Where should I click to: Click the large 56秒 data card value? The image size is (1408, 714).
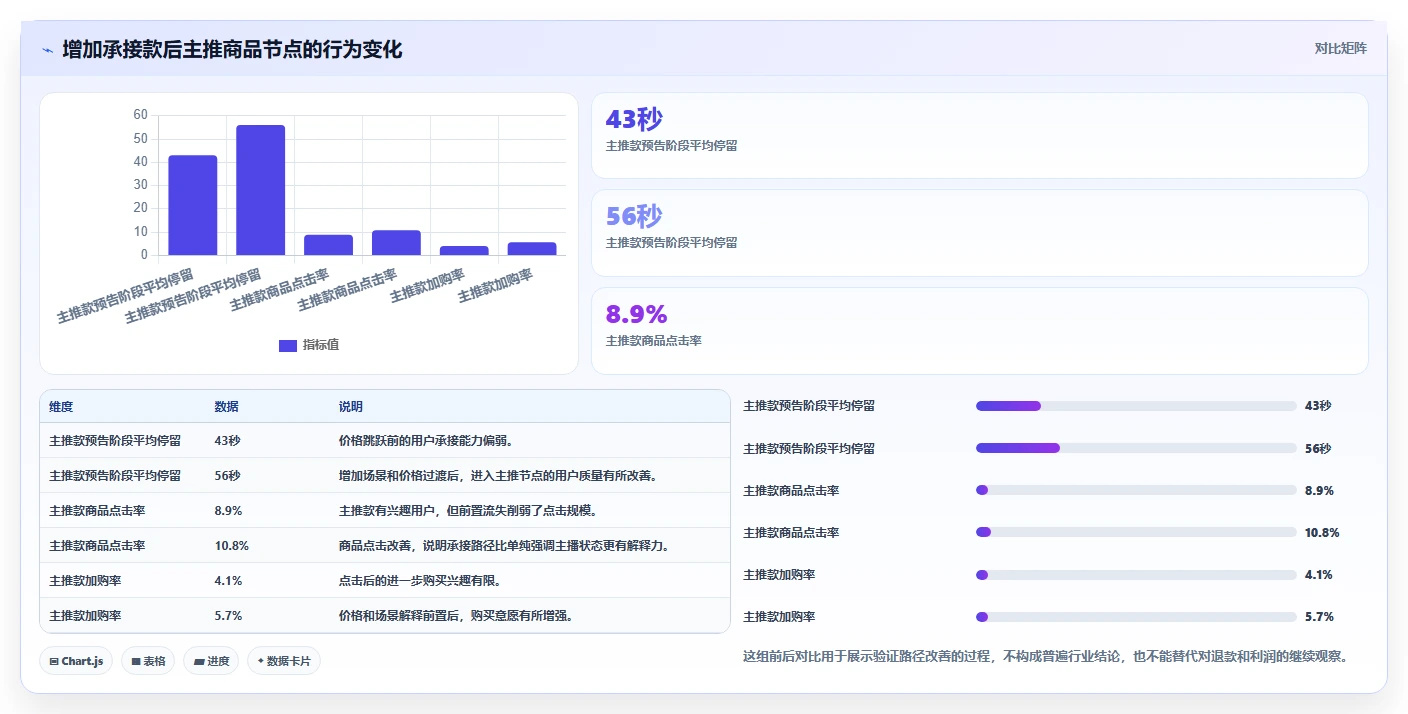(x=634, y=217)
